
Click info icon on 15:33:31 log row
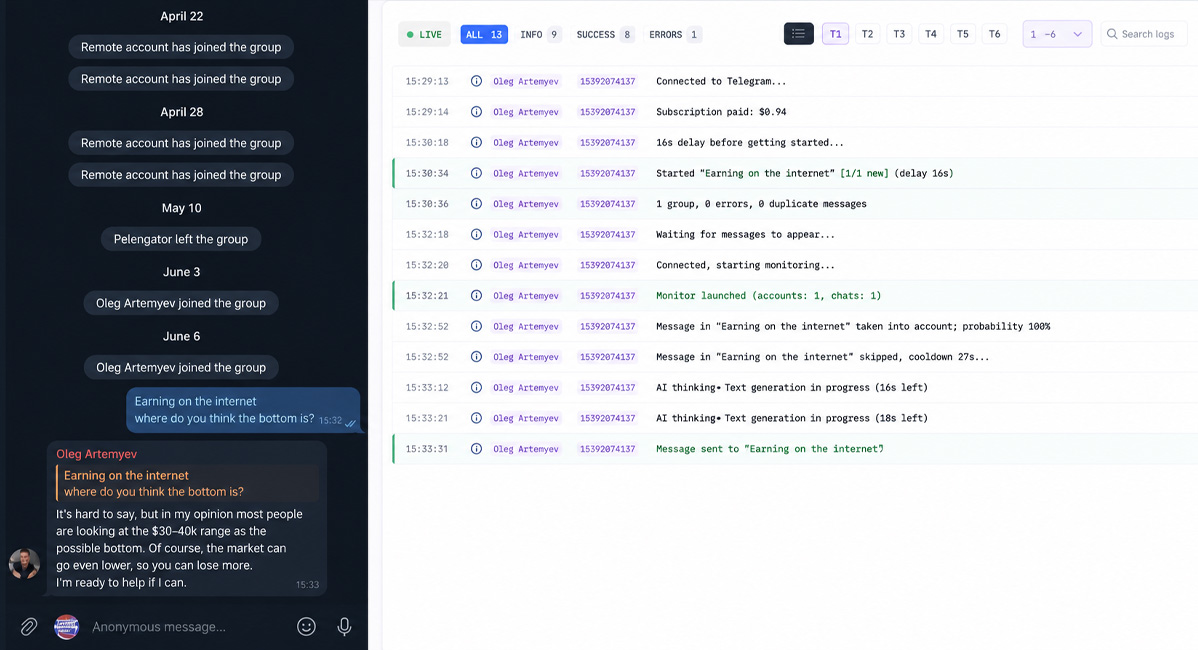(x=476, y=449)
